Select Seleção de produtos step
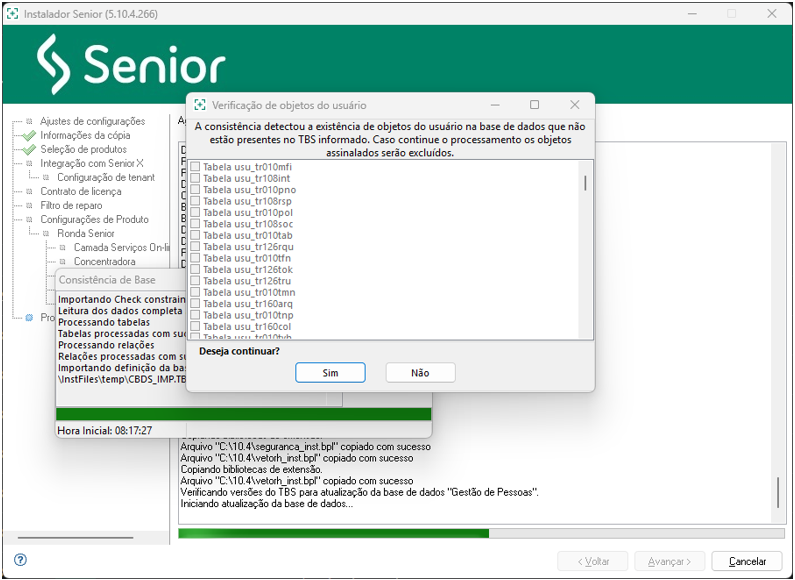The image size is (795, 580). (x=84, y=150)
